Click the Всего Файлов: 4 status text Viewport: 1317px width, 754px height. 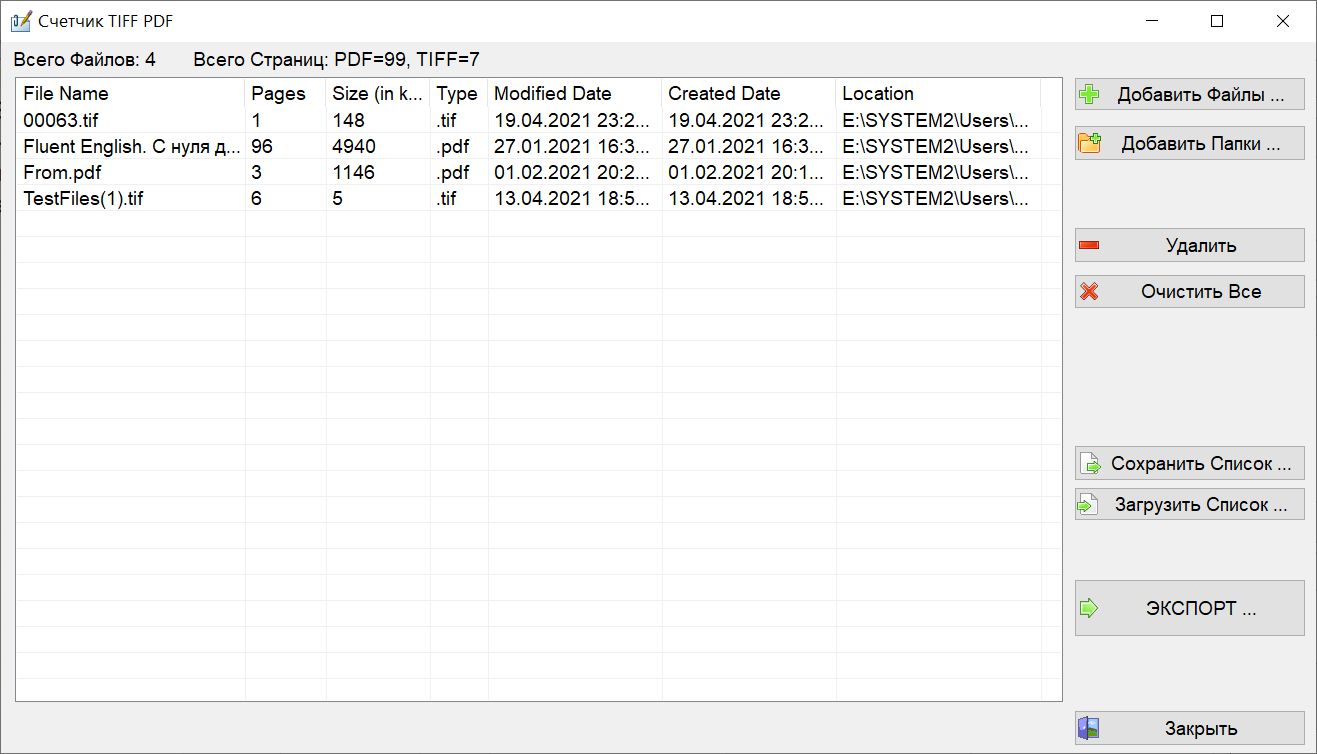[x=85, y=59]
